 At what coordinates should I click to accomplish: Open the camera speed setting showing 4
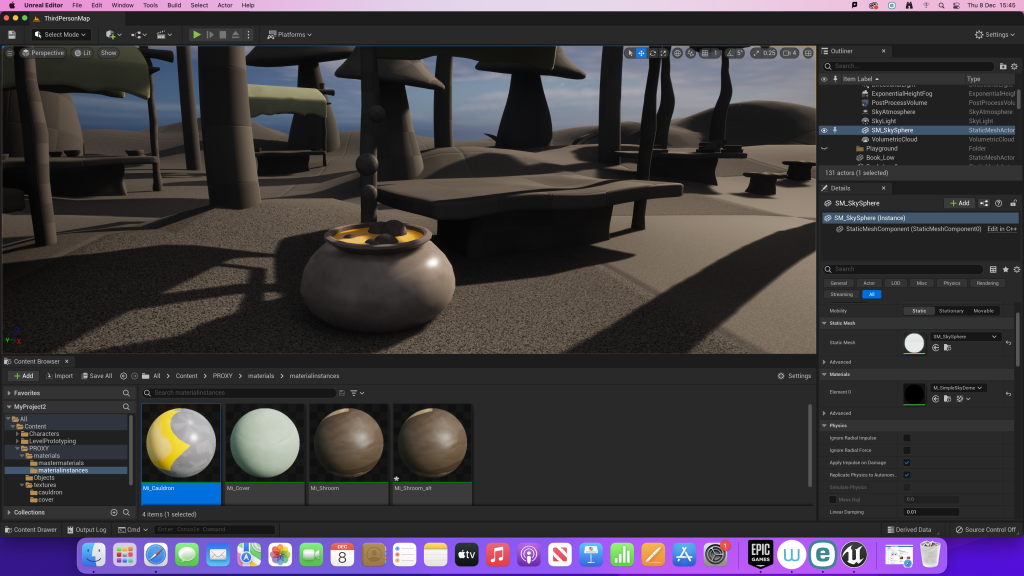(x=790, y=53)
